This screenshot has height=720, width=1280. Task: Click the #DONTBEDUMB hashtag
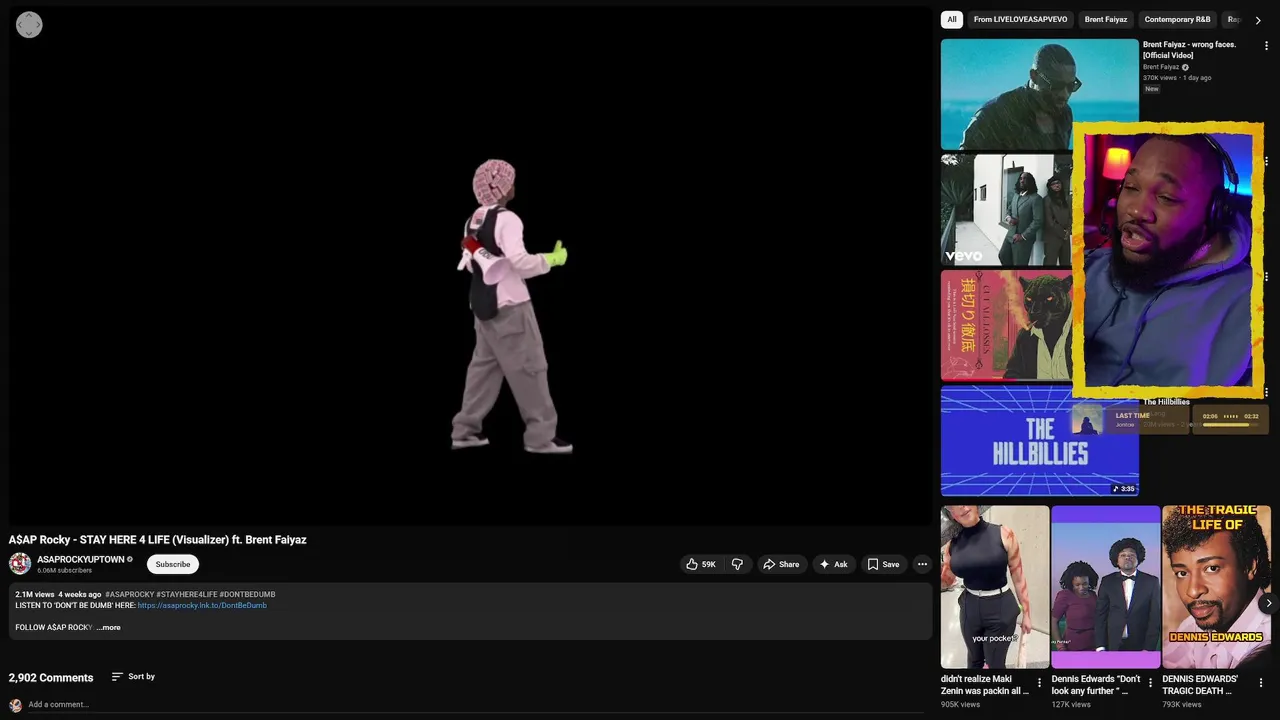click(247, 594)
